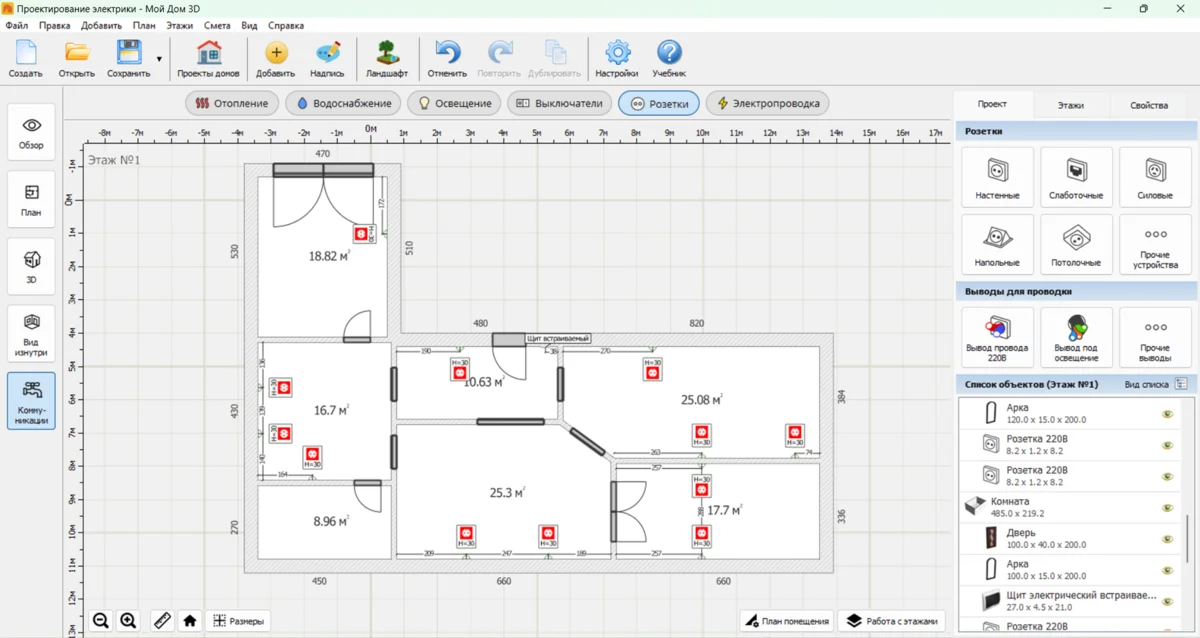Screen dimensions: 1200x638
Task: Select the ruler measuring tool
Action: (162, 621)
